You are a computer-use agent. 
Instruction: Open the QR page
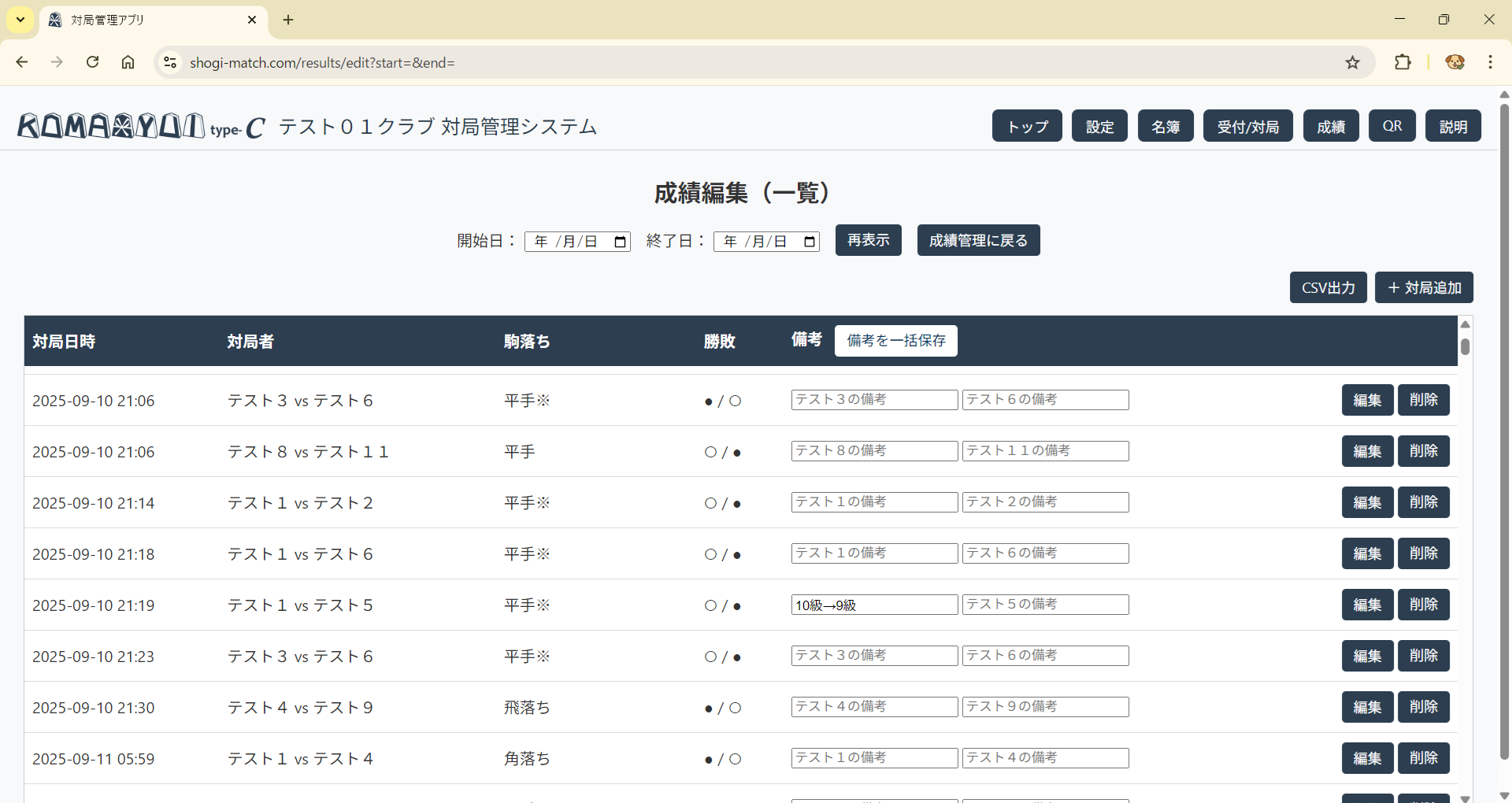pyautogui.click(x=1392, y=126)
